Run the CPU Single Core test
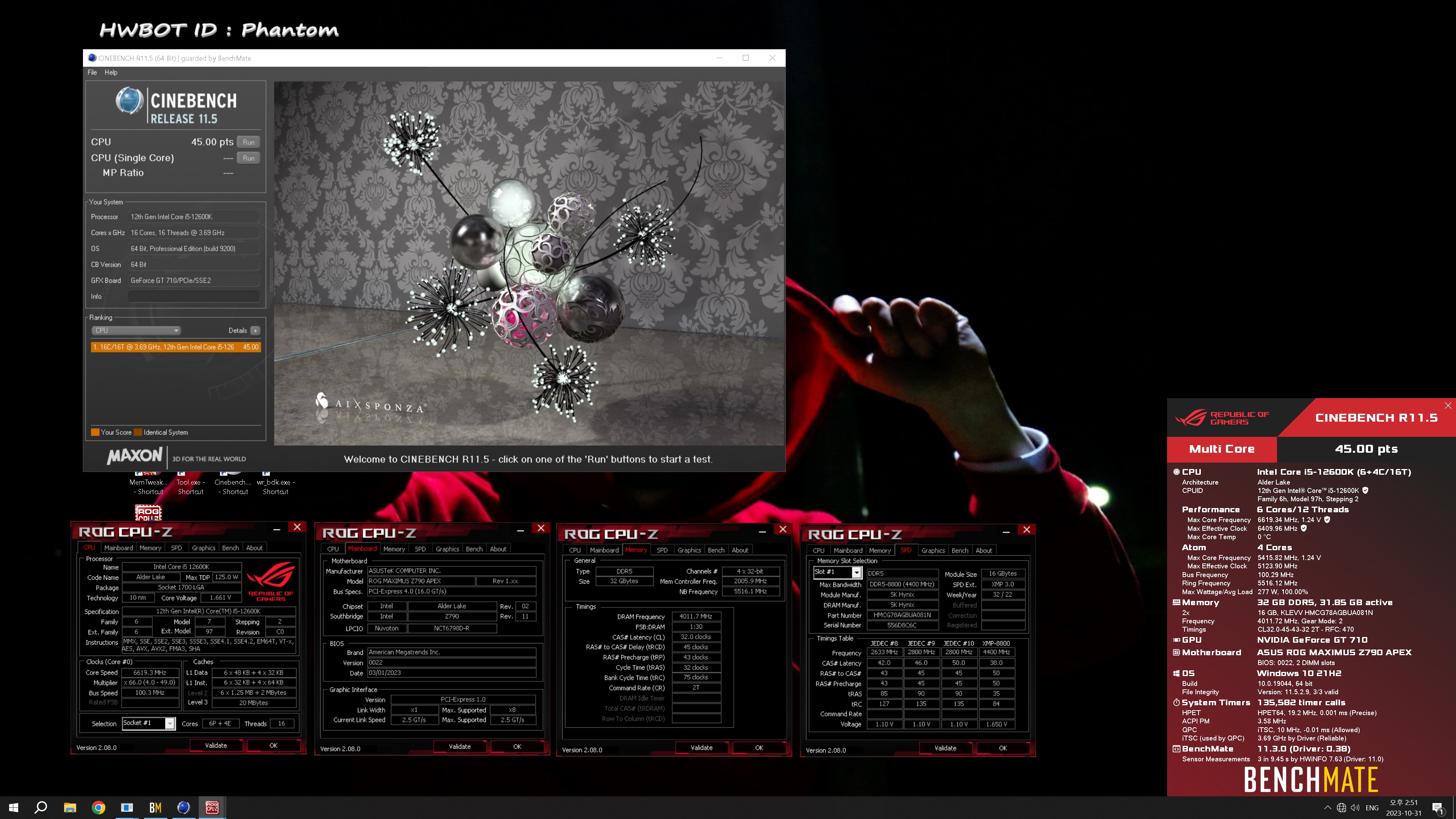Screen dimensions: 1456x819 [x=249, y=158]
